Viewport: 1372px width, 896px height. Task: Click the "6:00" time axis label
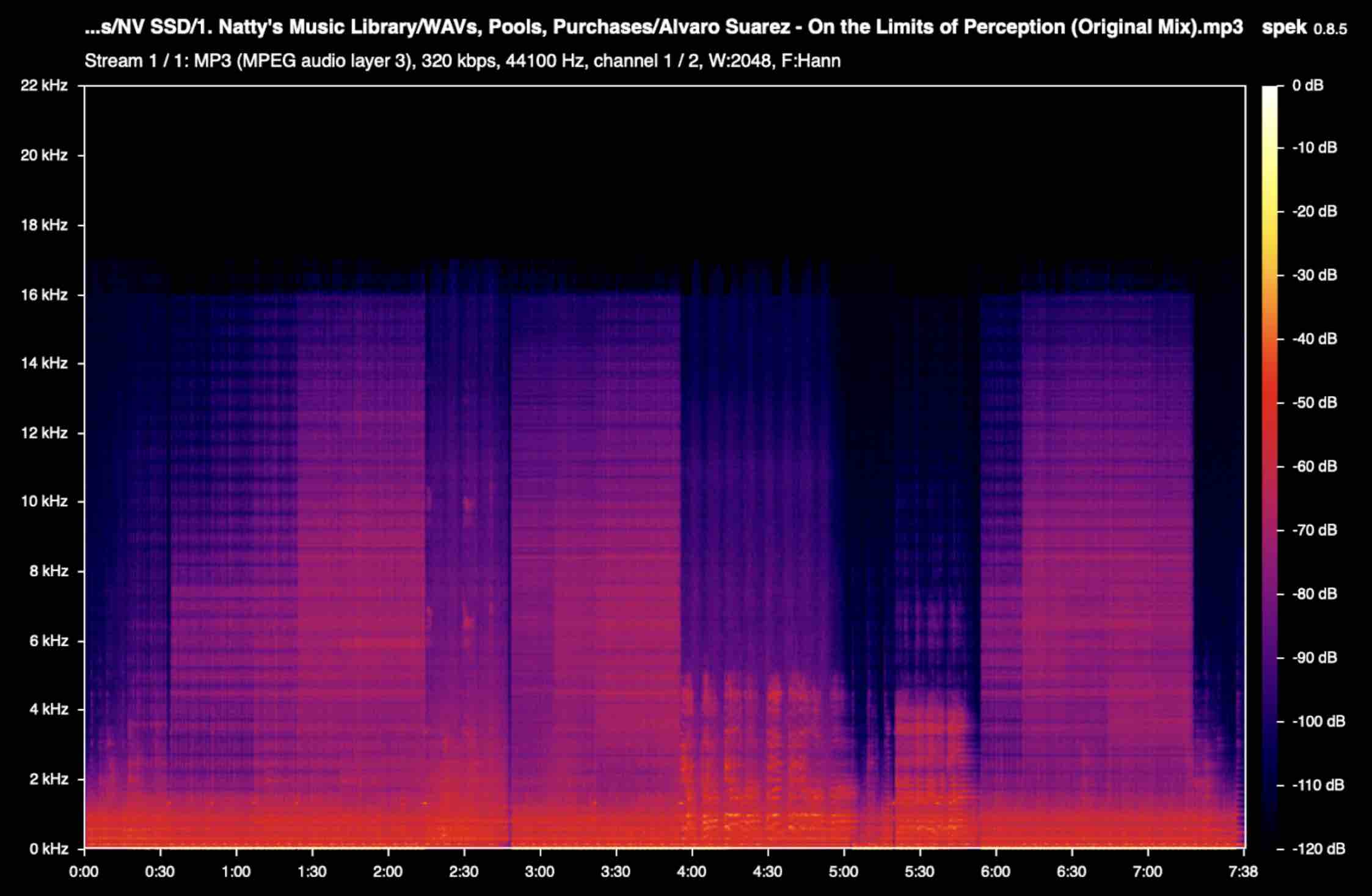pyautogui.click(x=996, y=872)
